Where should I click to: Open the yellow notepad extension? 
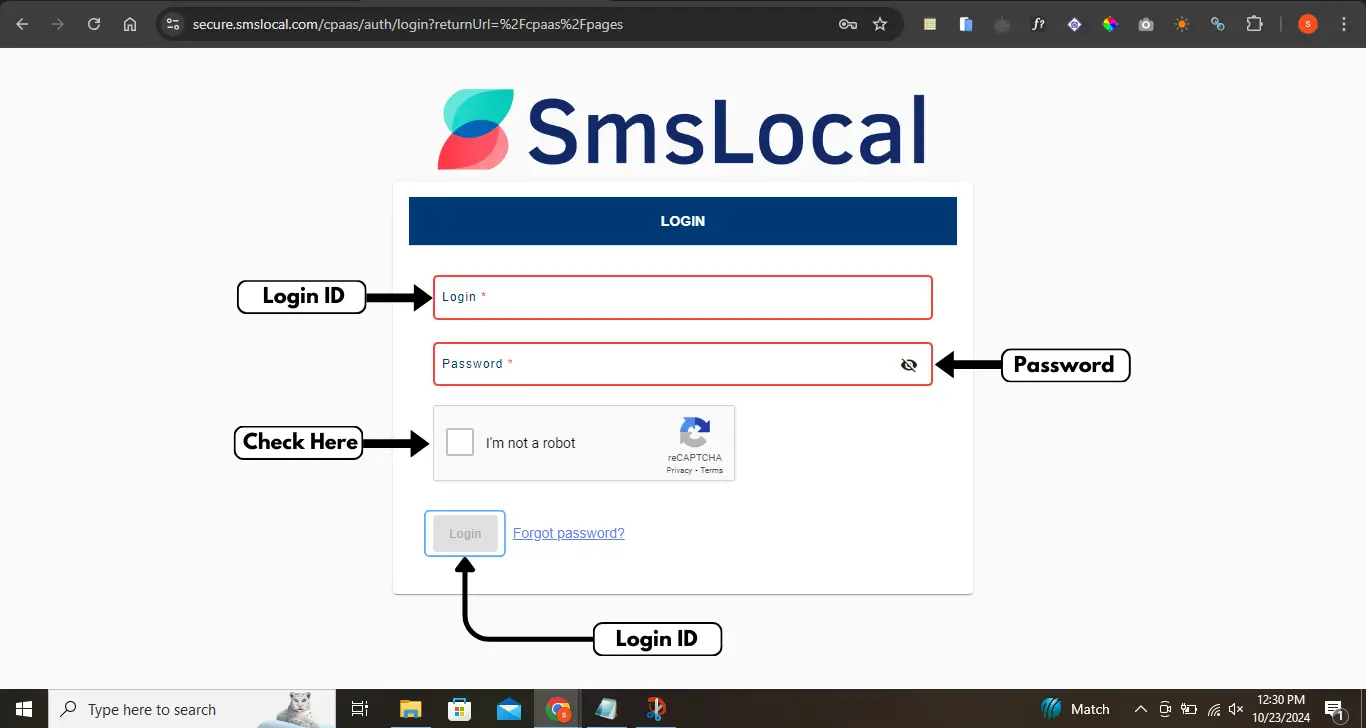(930, 24)
